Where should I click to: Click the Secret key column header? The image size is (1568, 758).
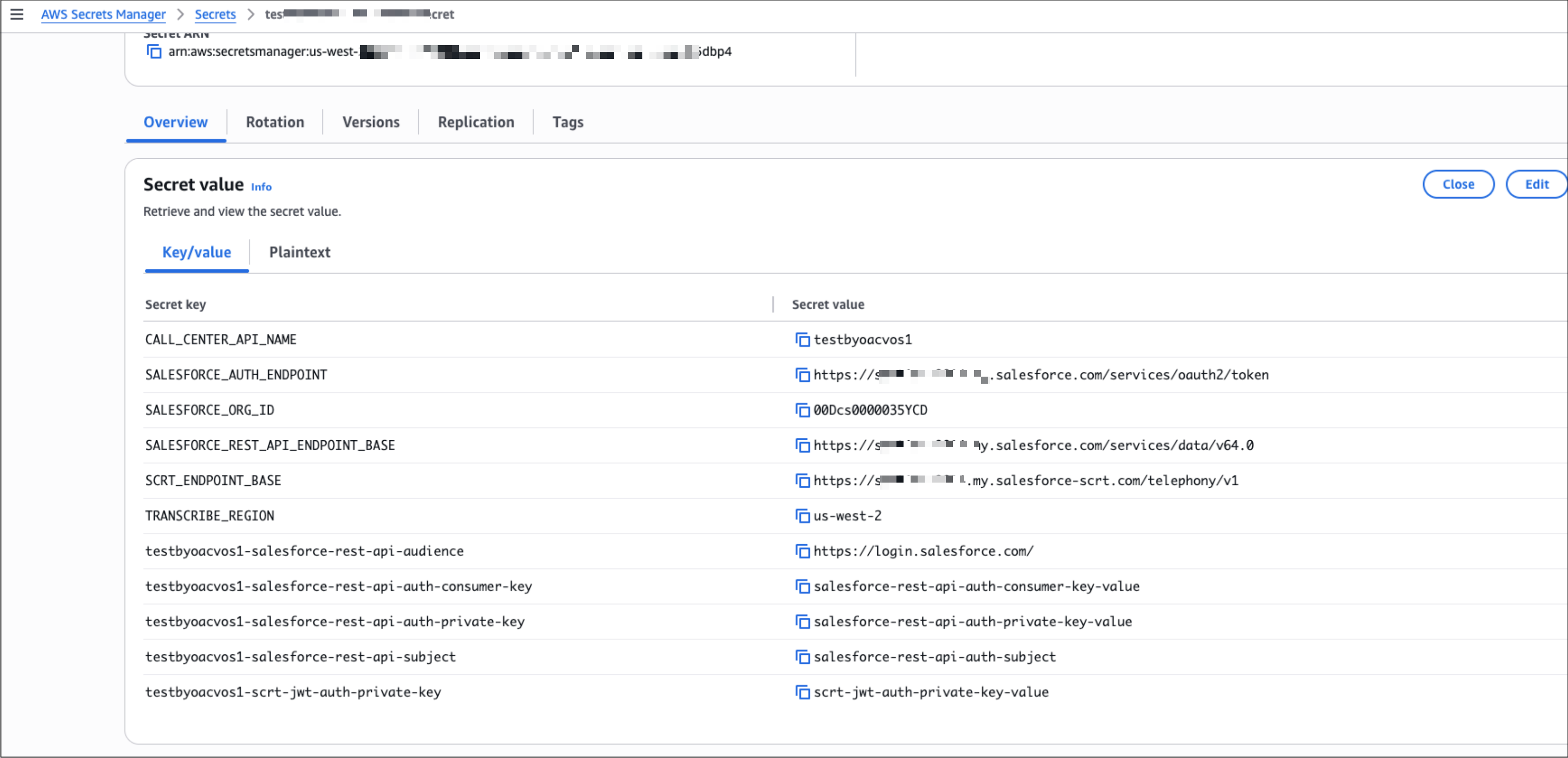click(176, 305)
